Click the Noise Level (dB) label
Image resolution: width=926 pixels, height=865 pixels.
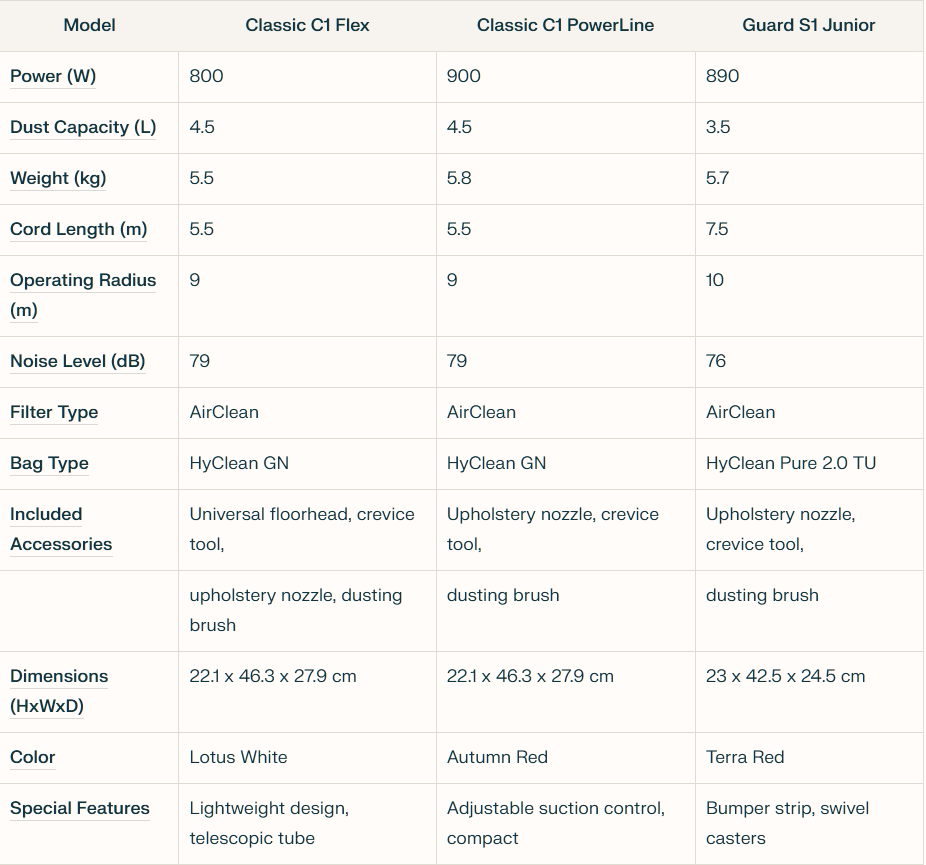click(77, 361)
